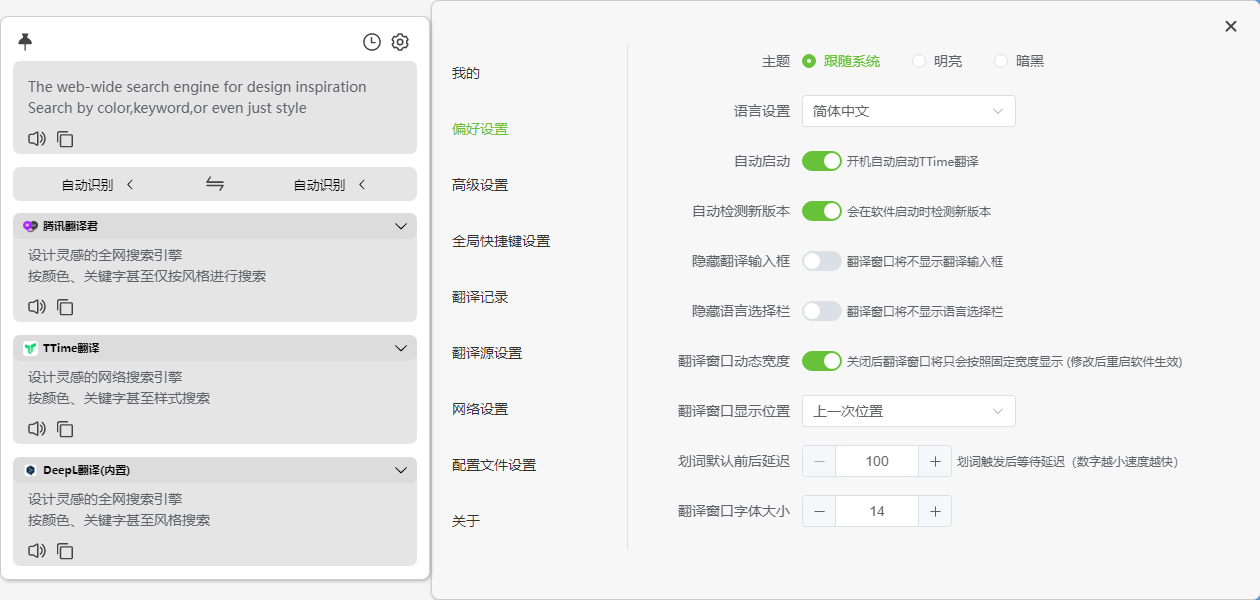Collapse the 腾讯翻译君 result panel

pyautogui.click(x=401, y=226)
